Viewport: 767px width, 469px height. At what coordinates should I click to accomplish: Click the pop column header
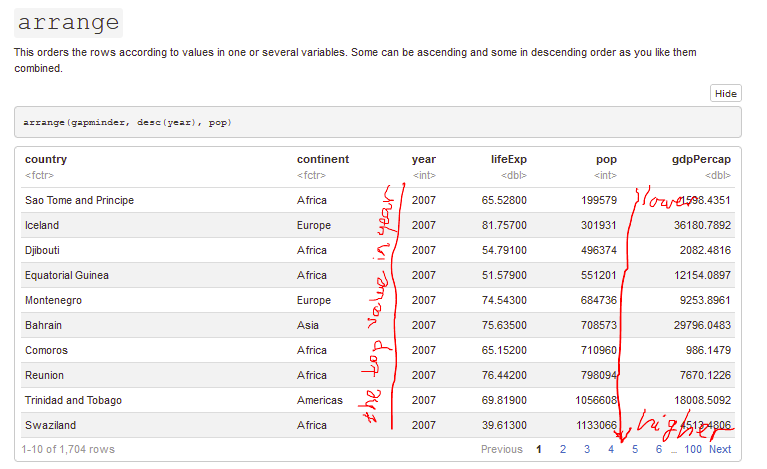pos(606,159)
